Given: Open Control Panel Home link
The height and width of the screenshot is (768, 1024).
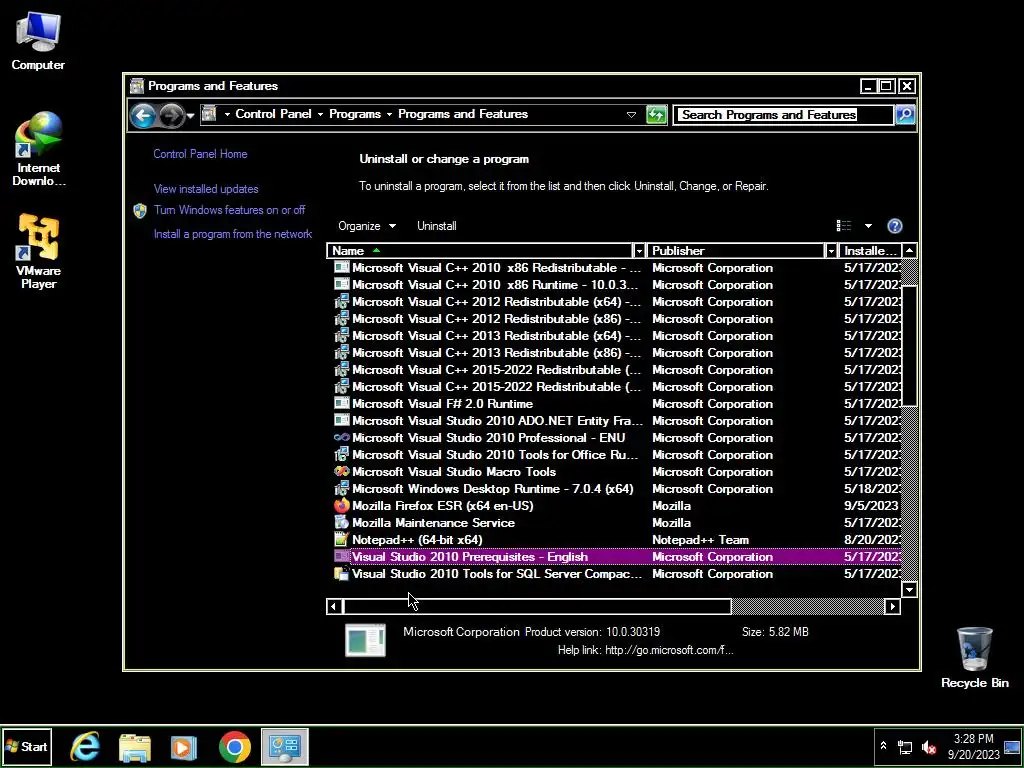Looking at the screenshot, I should (x=200, y=154).
